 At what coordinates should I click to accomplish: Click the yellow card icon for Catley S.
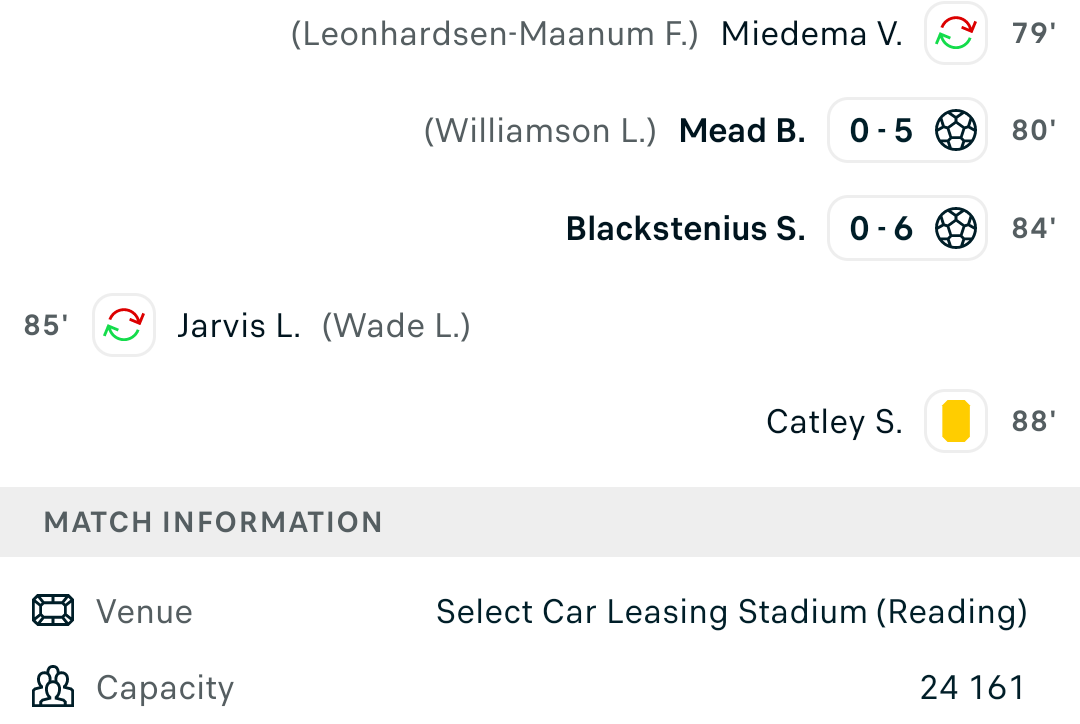pos(955,421)
